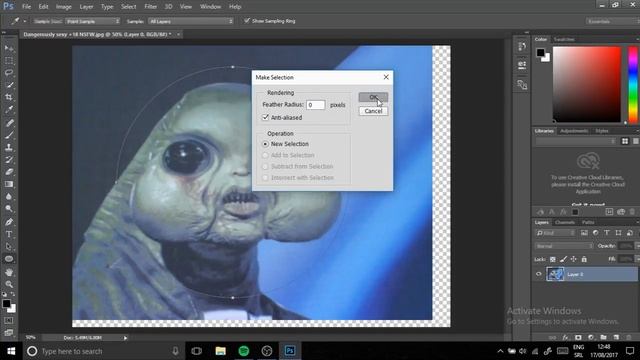Switch to the Channels tab

point(565,222)
